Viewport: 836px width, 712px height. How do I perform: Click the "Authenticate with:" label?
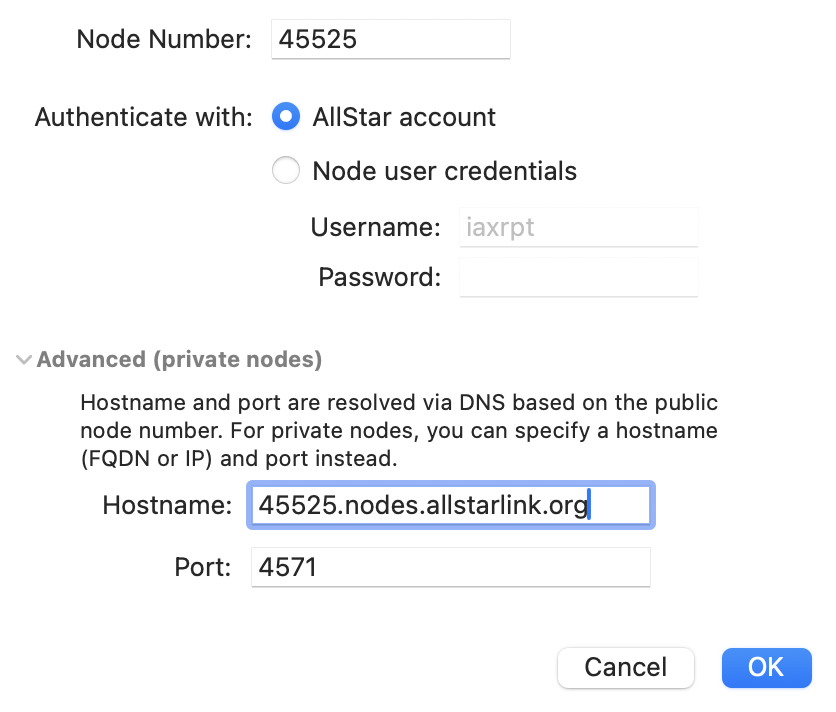pyautogui.click(x=144, y=117)
